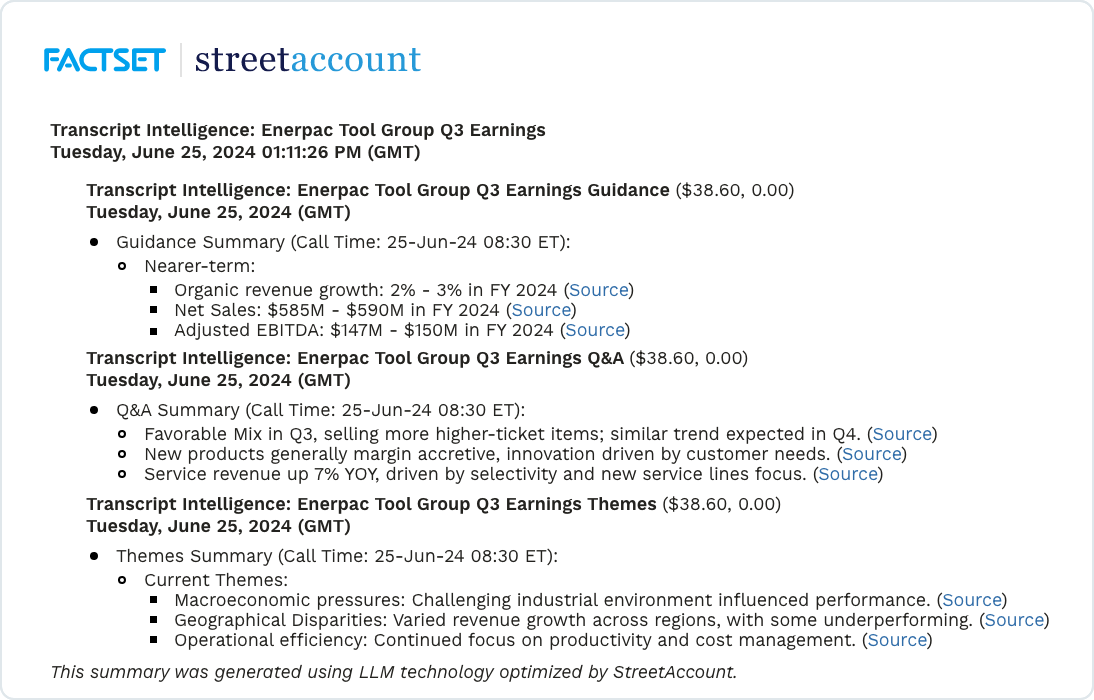
Task: Click the Nearer-term sub-bullet text
Action: (x=199, y=266)
